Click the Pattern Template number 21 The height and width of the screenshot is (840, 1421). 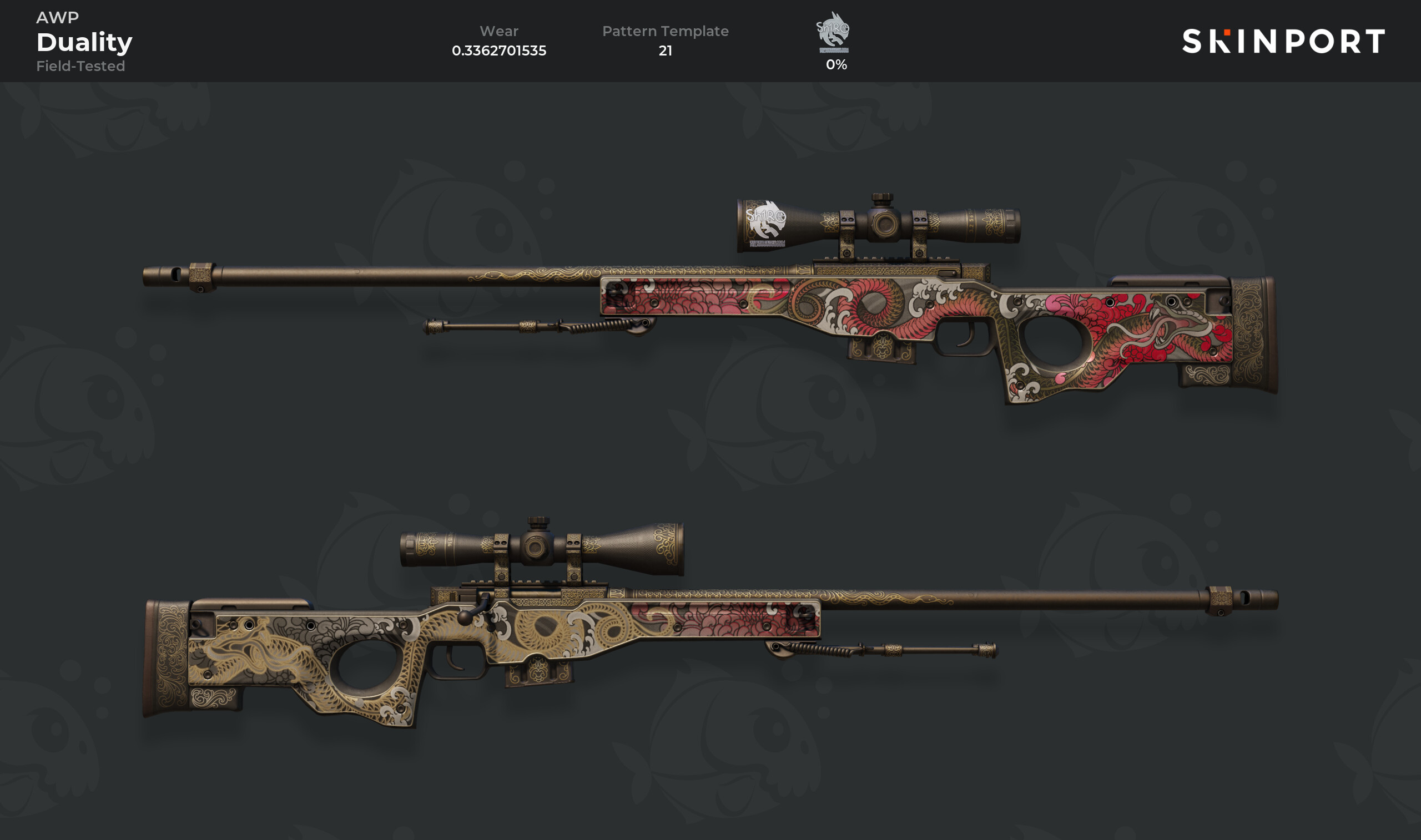click(665, 51)
